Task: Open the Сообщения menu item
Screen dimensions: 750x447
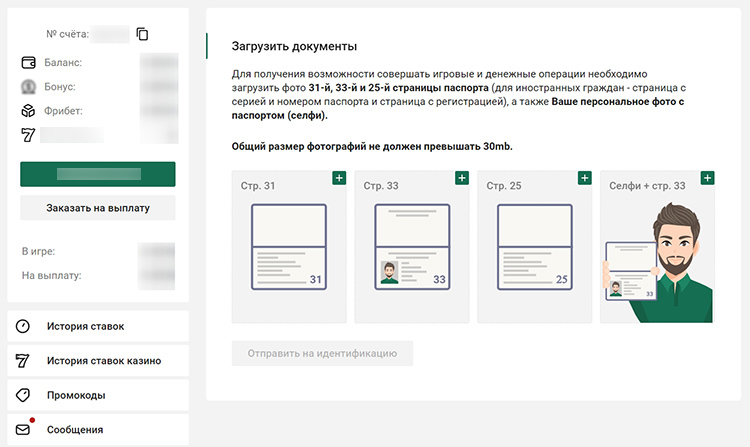Action: coord(98,429)
